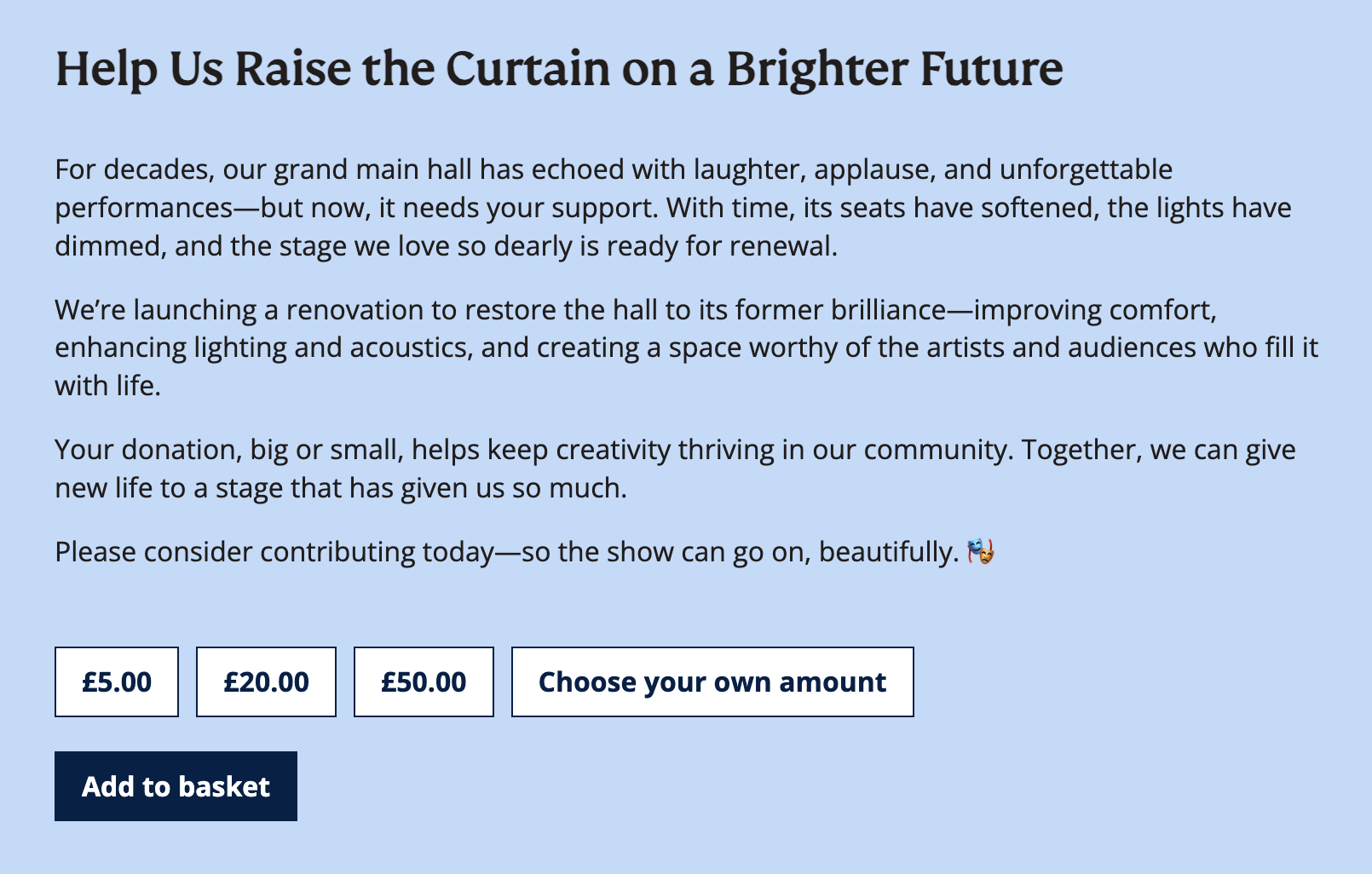Select the page heading about raising the curtain
Viewport: 1372px width, 874px height.
click(558, 68)
